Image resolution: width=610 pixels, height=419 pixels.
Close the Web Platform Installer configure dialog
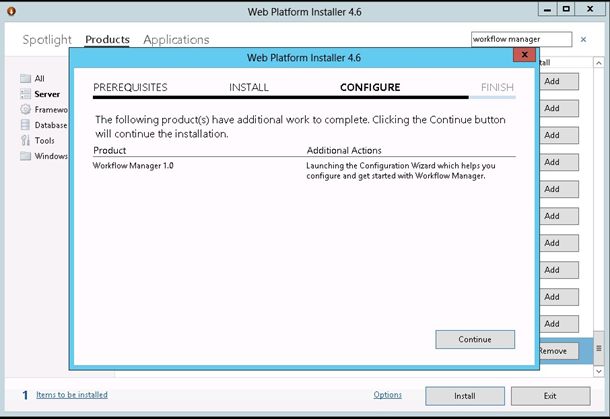point(524,55)
